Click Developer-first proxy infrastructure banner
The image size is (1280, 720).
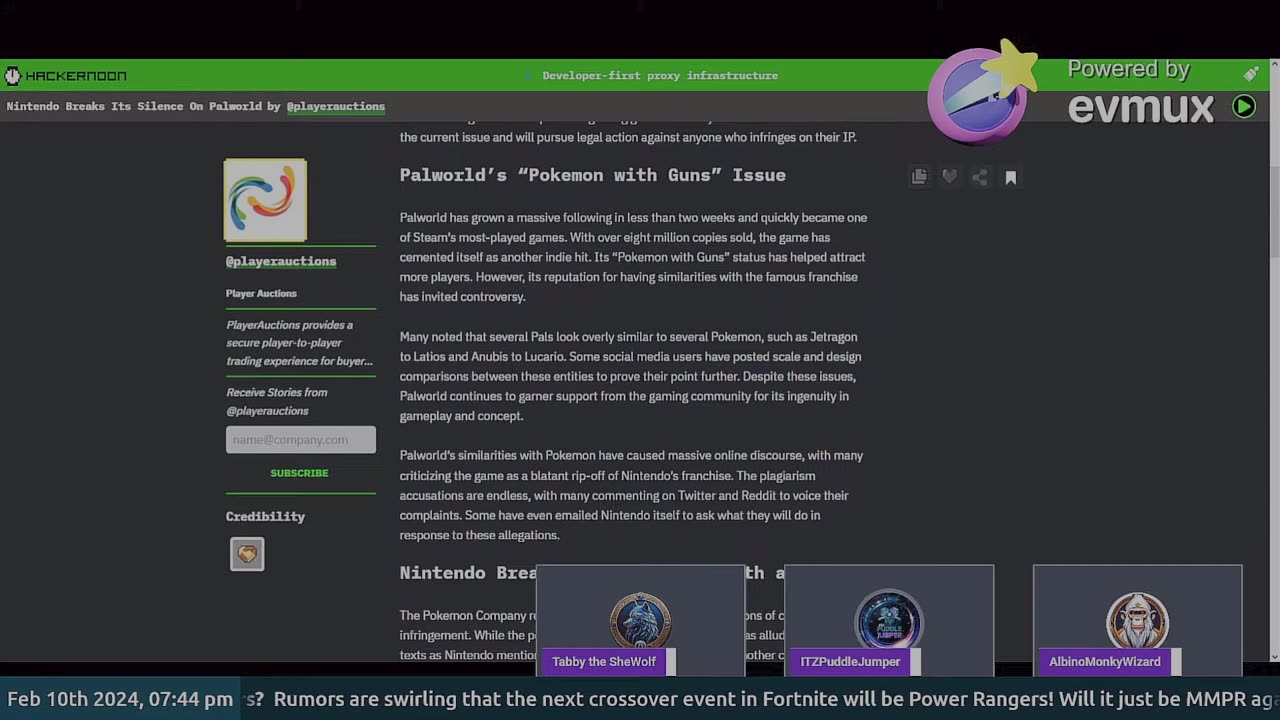(660, 76)
